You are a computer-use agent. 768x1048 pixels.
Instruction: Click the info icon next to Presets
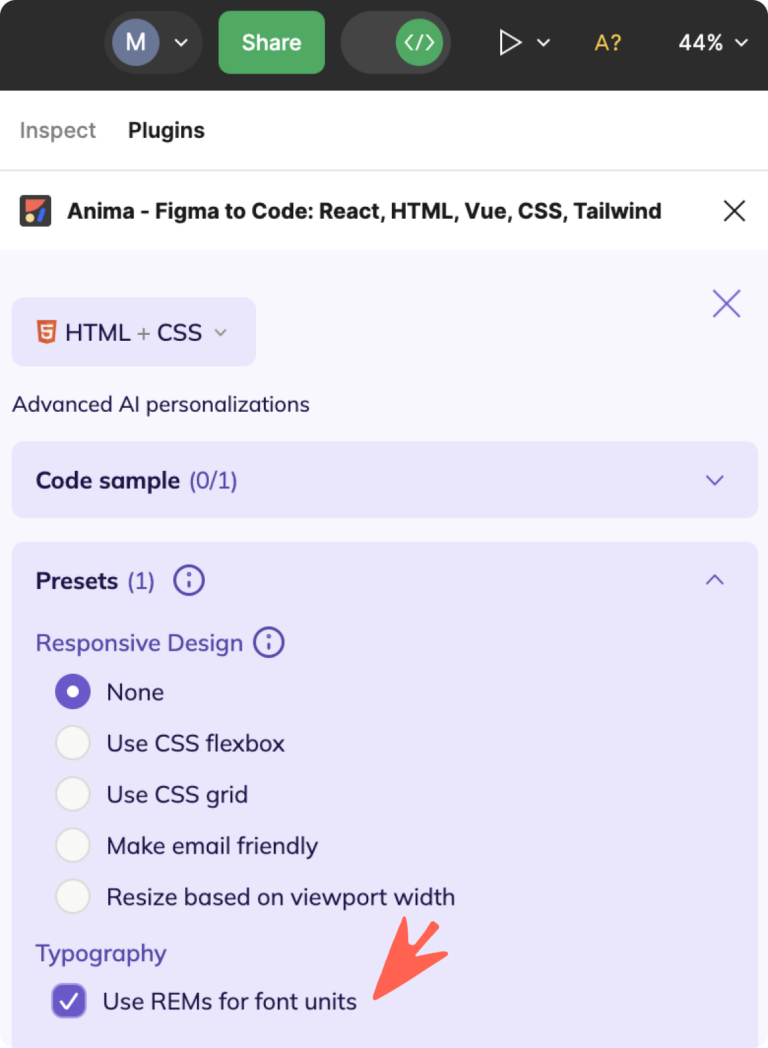tap(188, 580)
